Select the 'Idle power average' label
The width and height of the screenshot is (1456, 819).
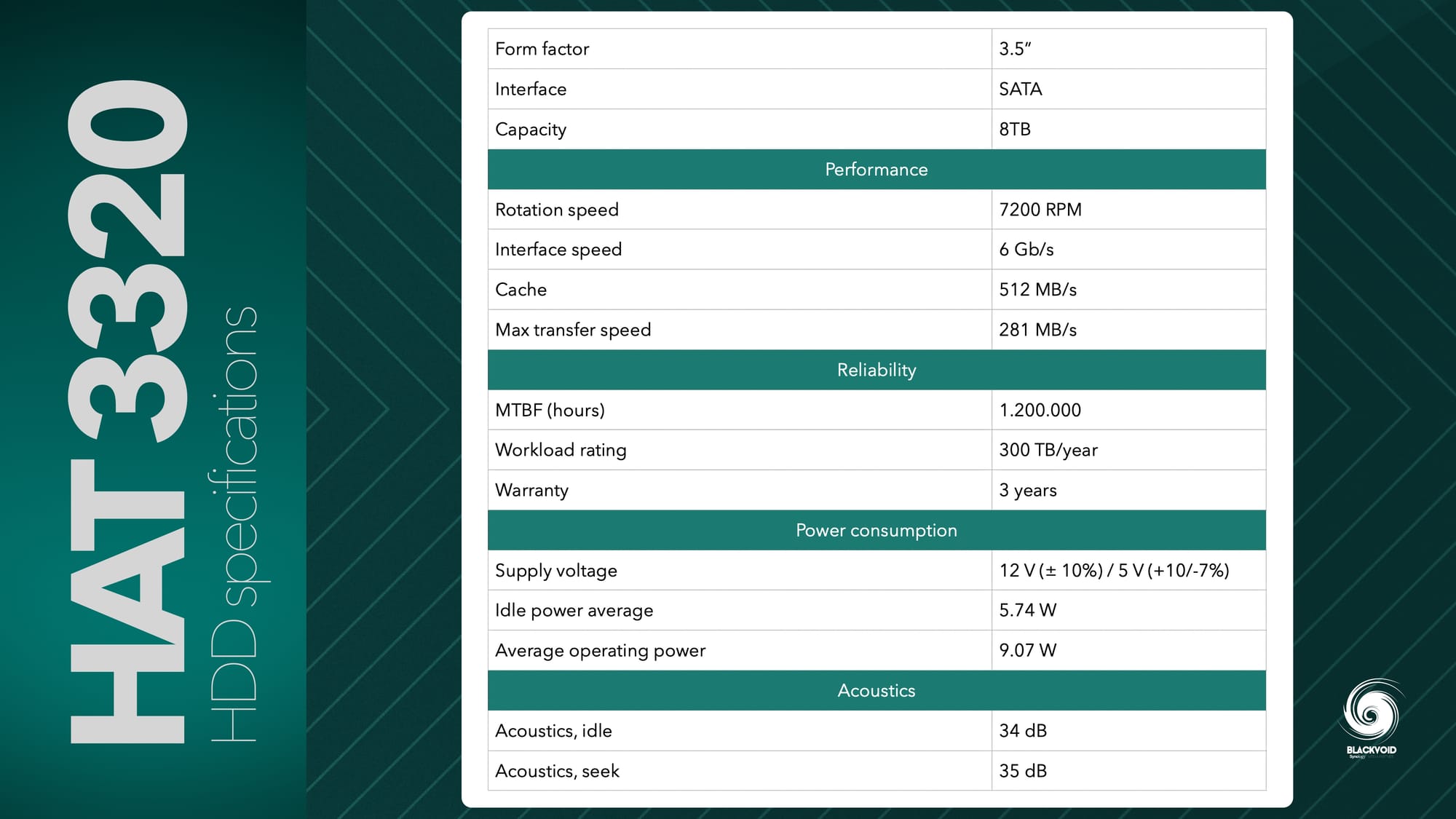[x=574, y=610]
